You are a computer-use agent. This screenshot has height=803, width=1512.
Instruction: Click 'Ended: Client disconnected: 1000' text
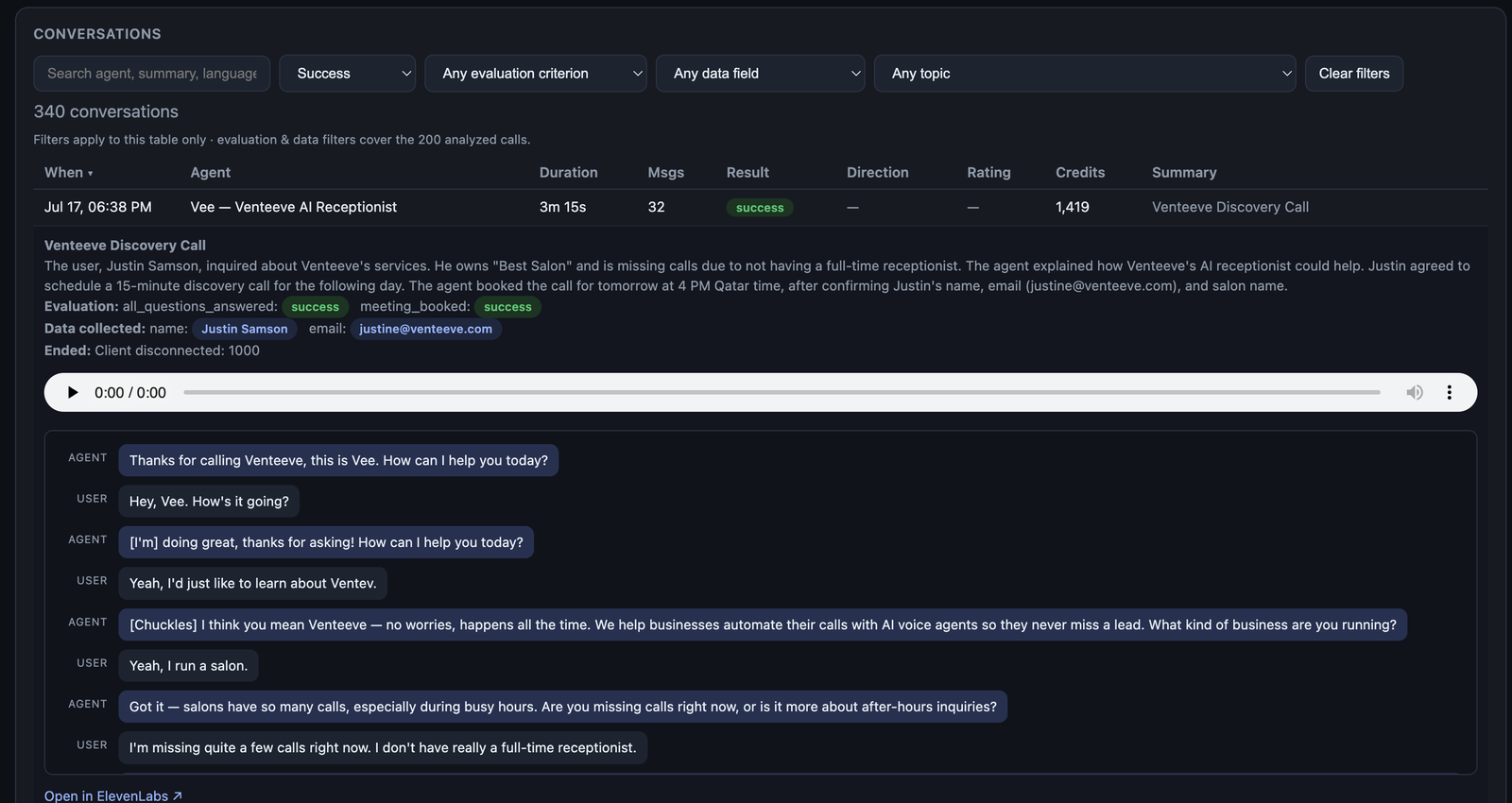[x=152, y=350]
